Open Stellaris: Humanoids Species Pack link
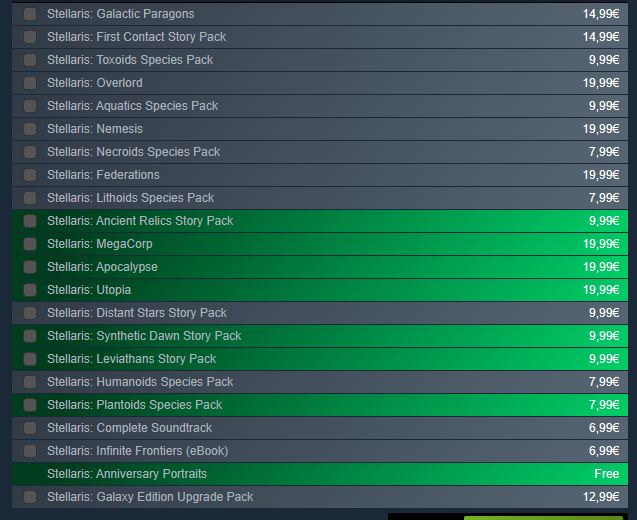 [x=140, y=382]
